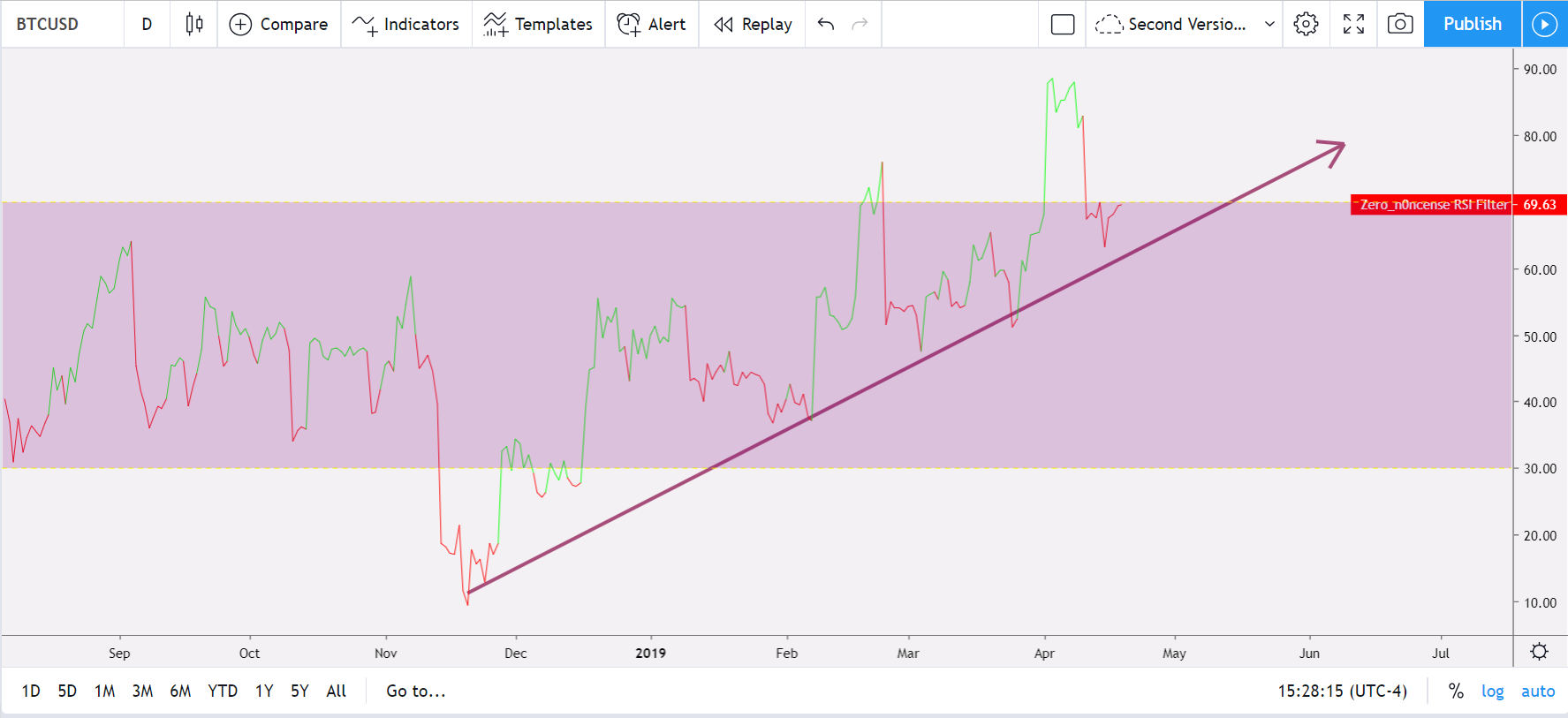
Task: Set range to 1M
Action: [x=104, y=691]
